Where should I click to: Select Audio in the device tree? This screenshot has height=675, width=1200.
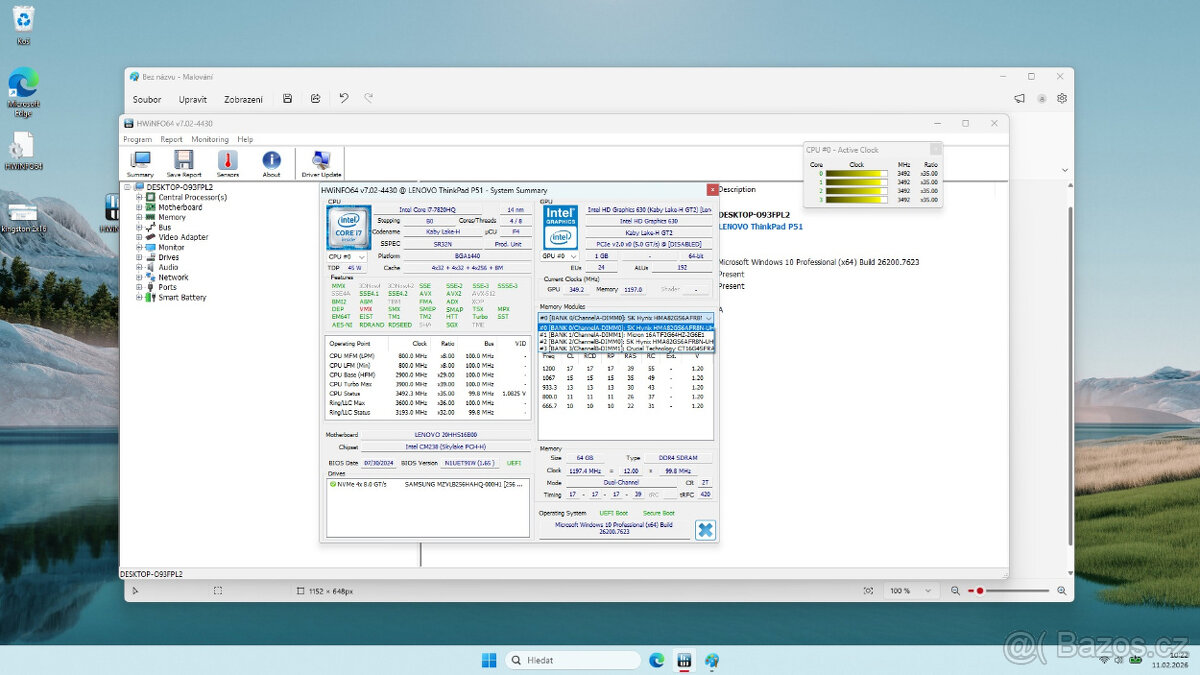pos(168,267)
